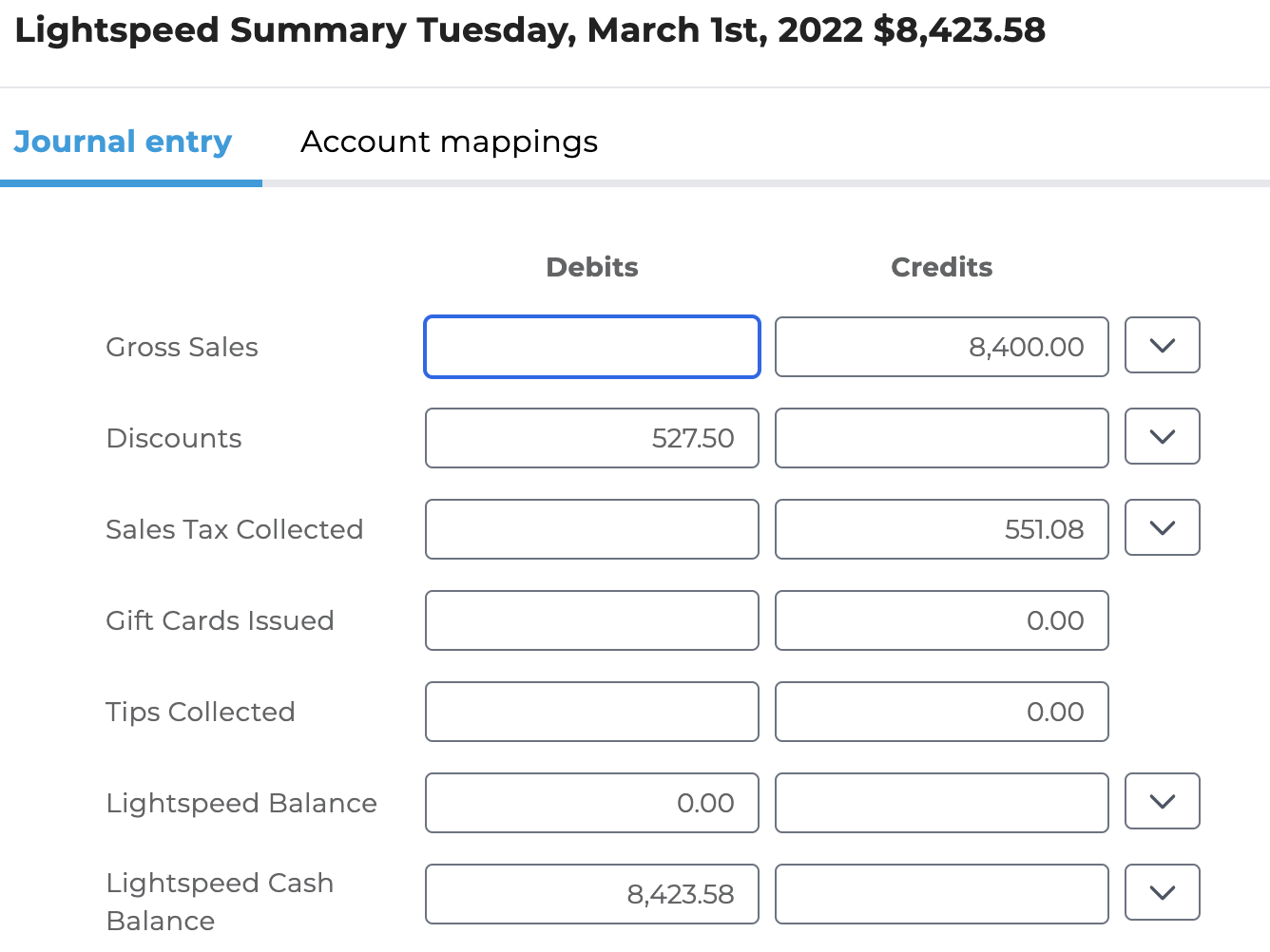The height and width of the screenshot is (952, 1270).
Task: Click the Sales Tax Collected credit field 551.08
Action: (x=942, y=529)
